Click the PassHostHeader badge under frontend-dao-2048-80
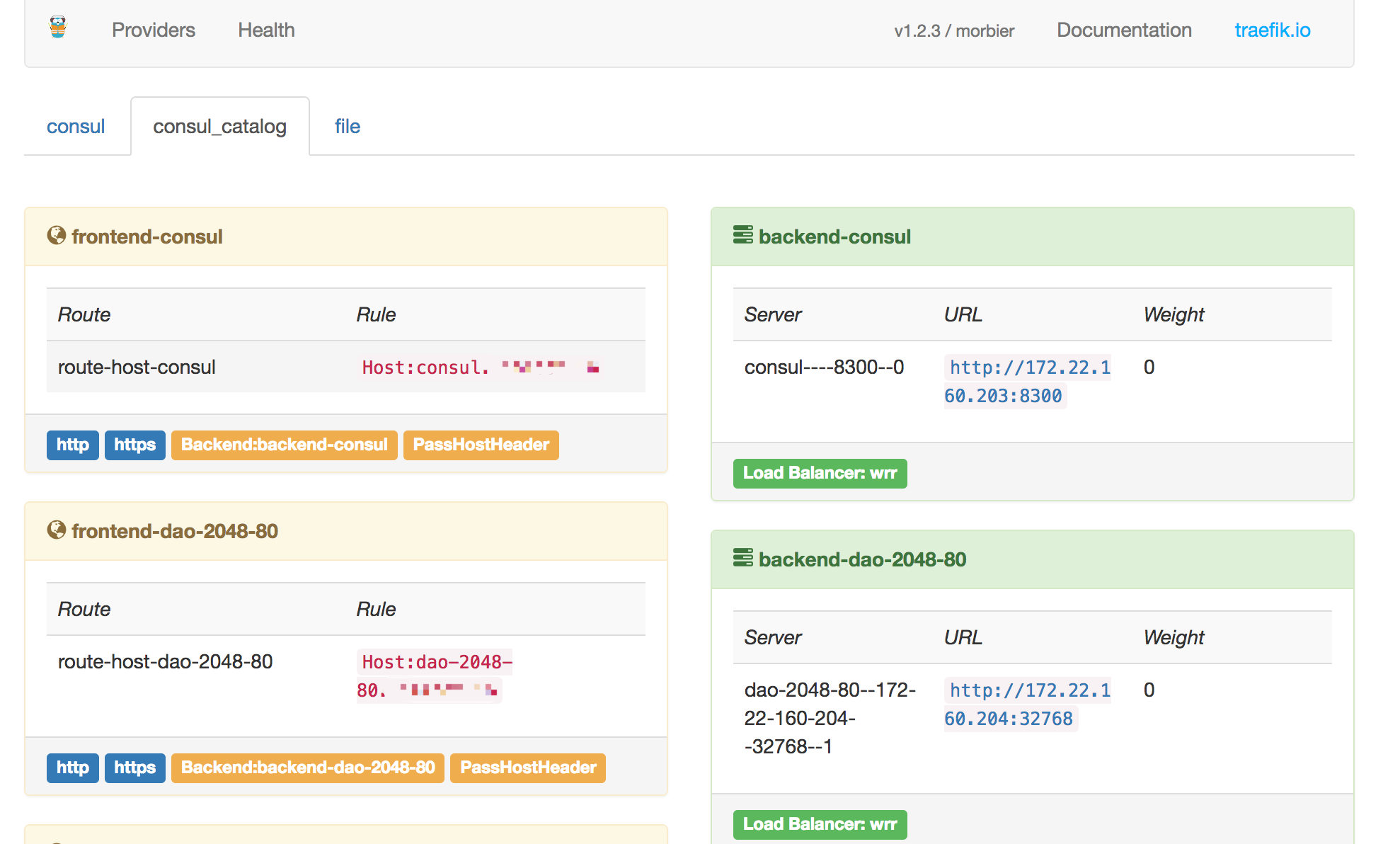Screen dimensions: 1400x844 [x=528, y=768]
